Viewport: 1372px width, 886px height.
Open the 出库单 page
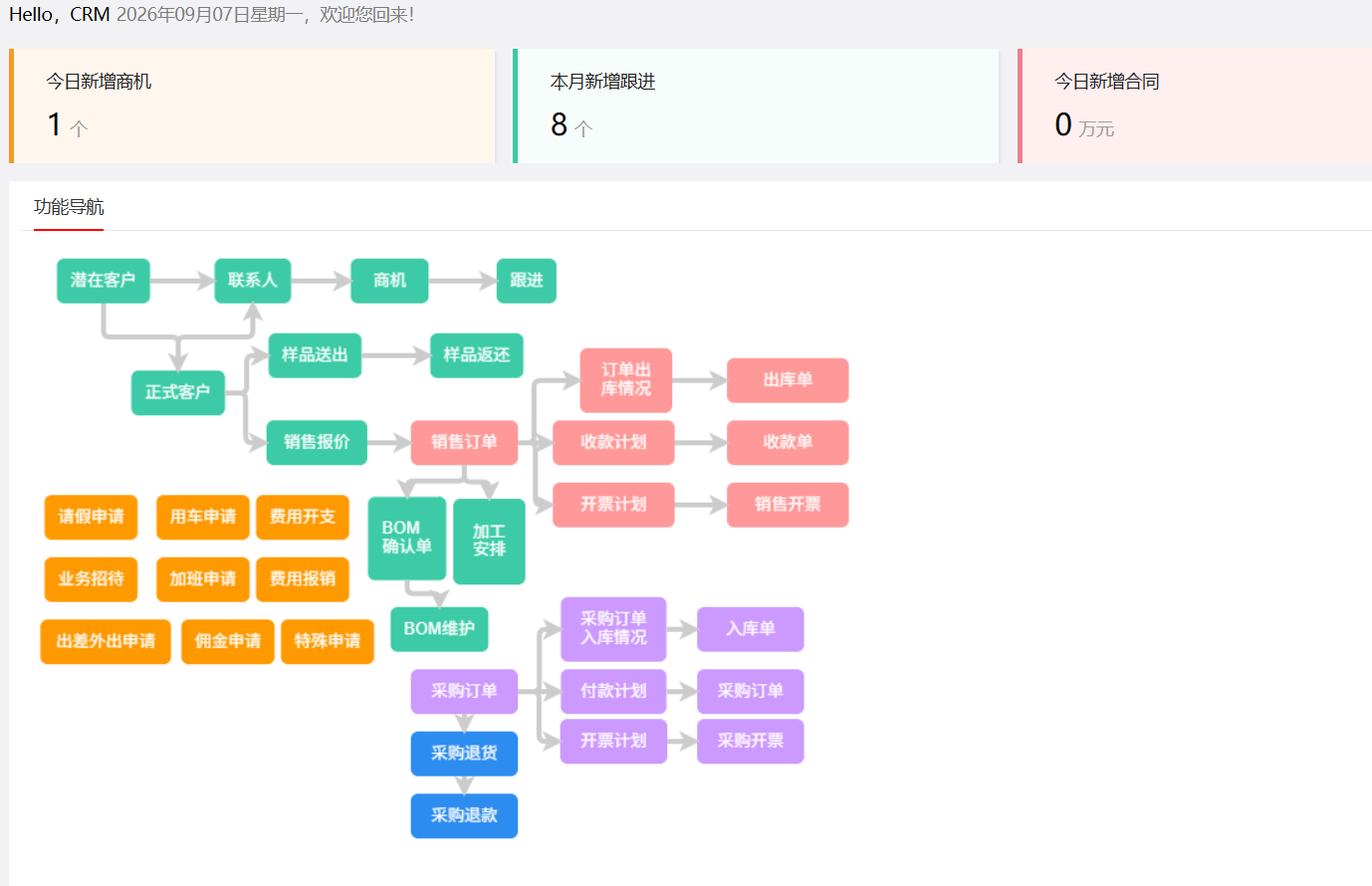[788, 380]
